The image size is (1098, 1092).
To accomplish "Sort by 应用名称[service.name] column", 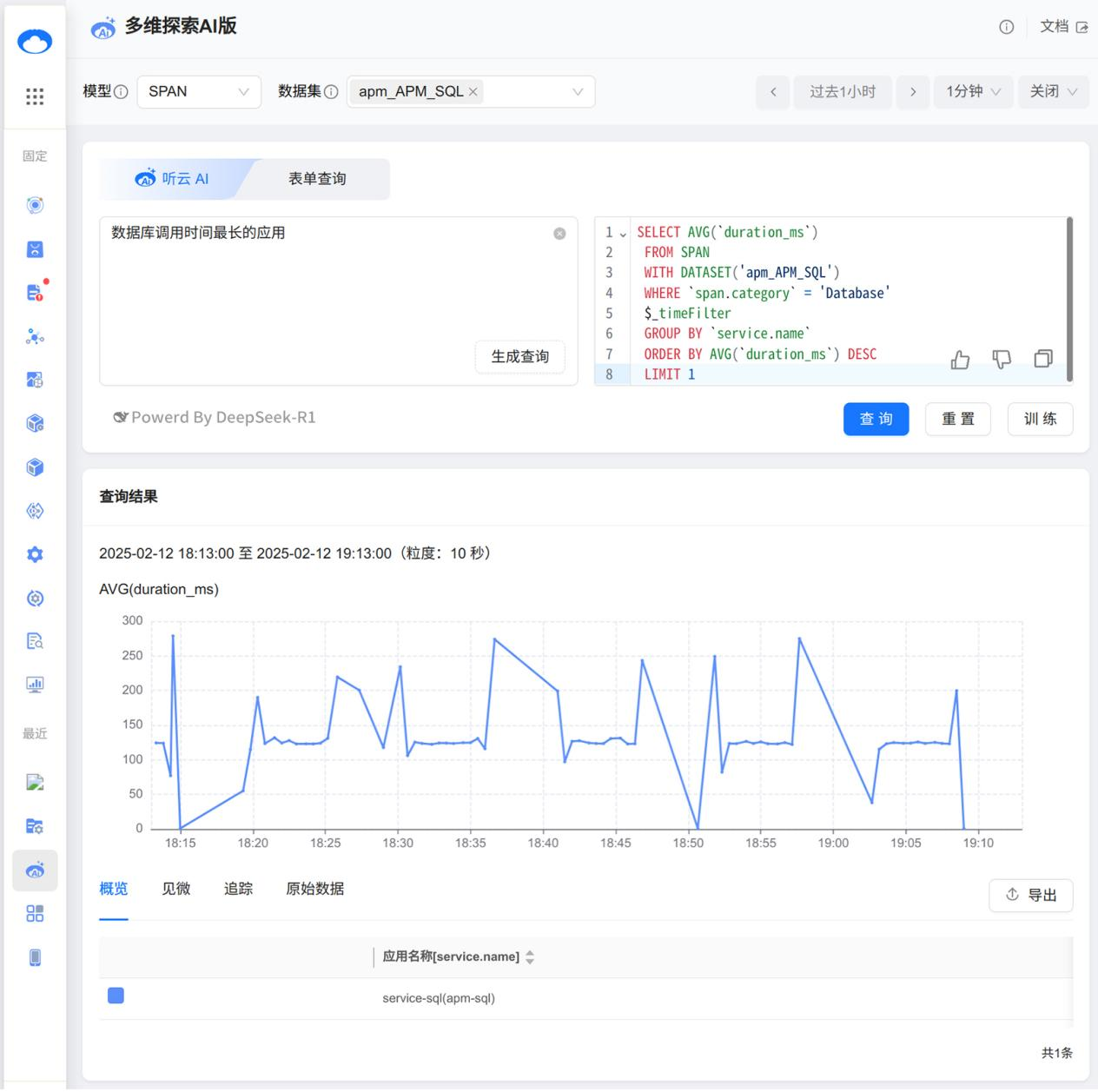I will coord(530,957).
